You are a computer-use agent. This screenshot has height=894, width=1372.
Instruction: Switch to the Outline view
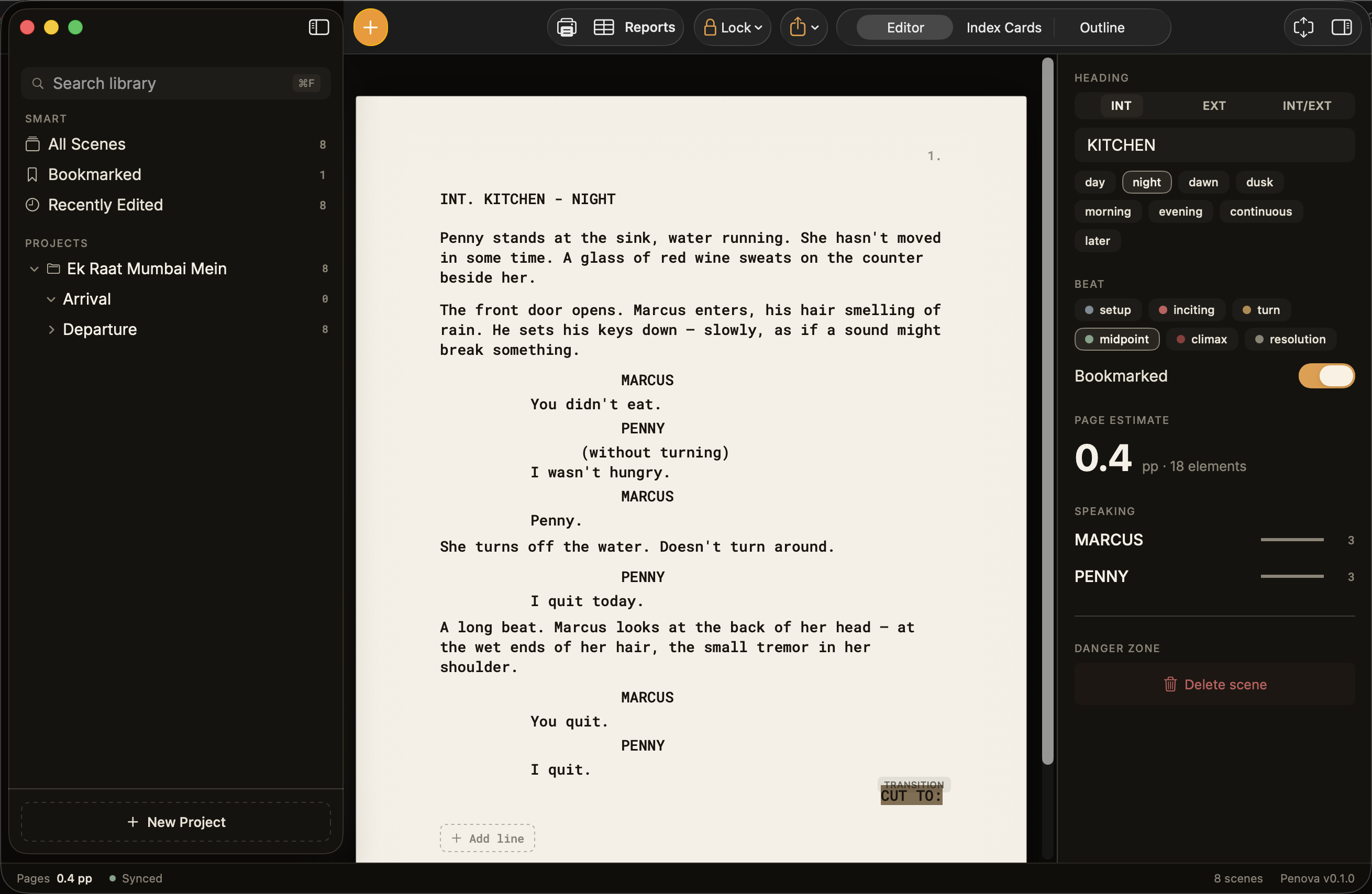pos(1102,27)
